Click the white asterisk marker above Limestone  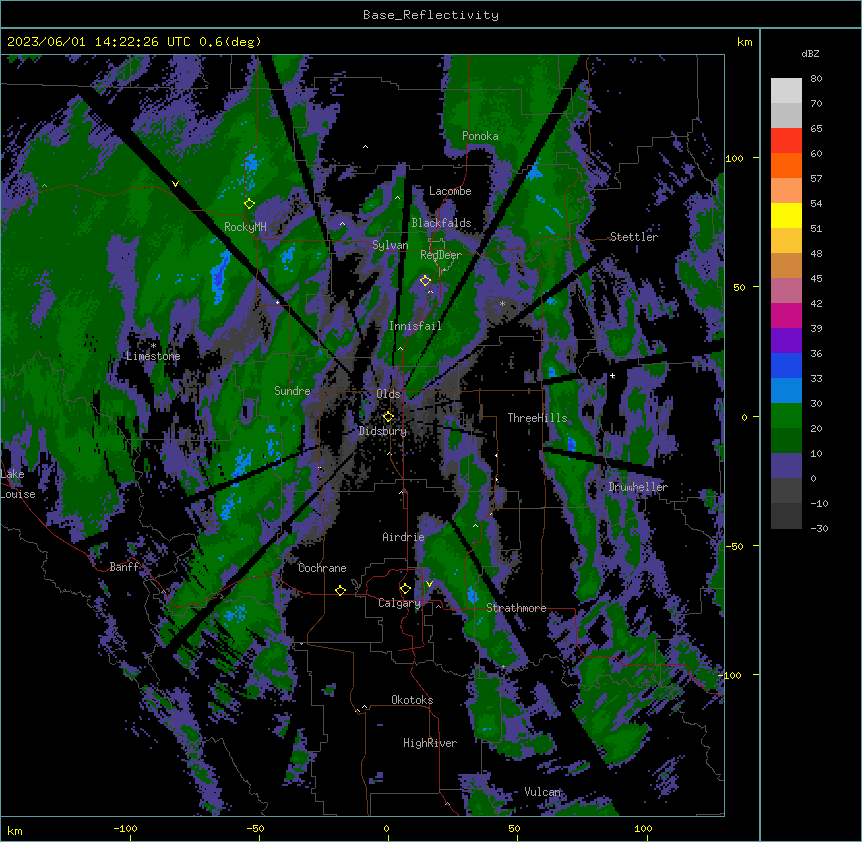tap(153, 345)
